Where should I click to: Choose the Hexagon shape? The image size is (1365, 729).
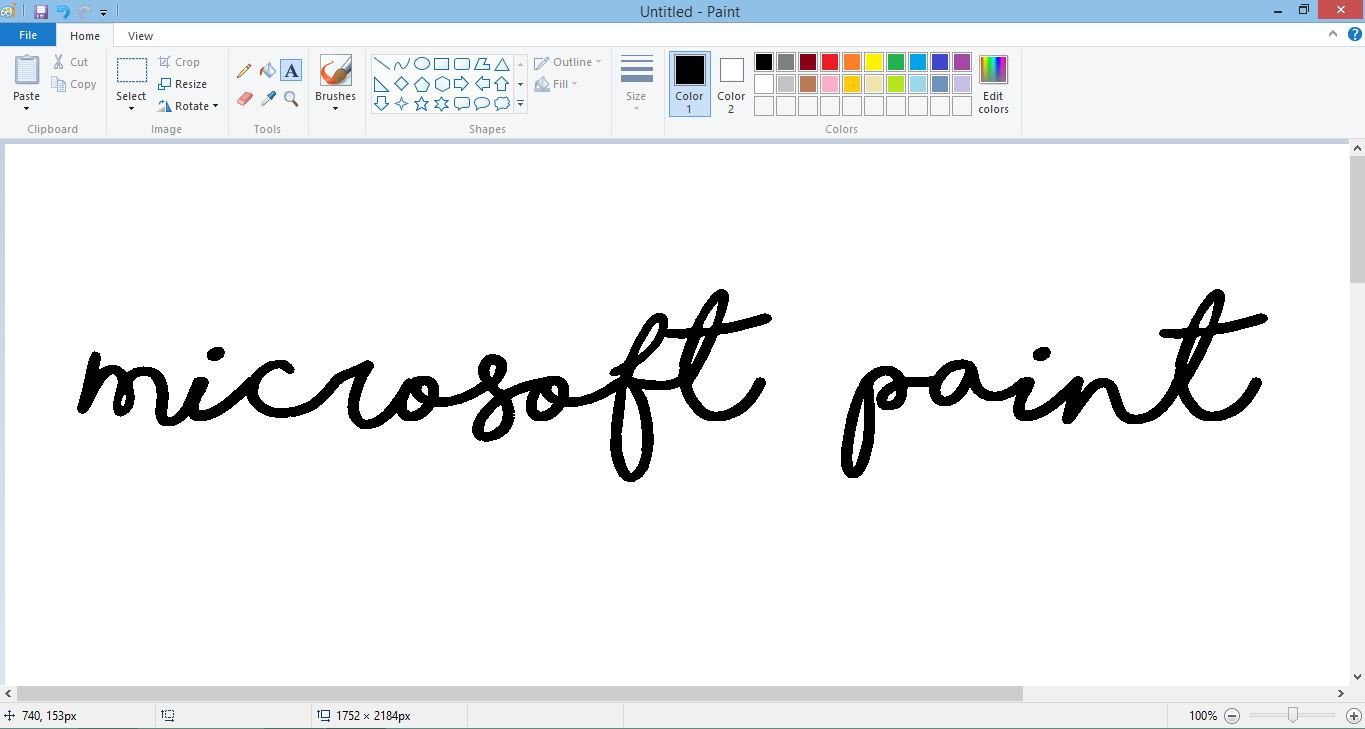441,84
